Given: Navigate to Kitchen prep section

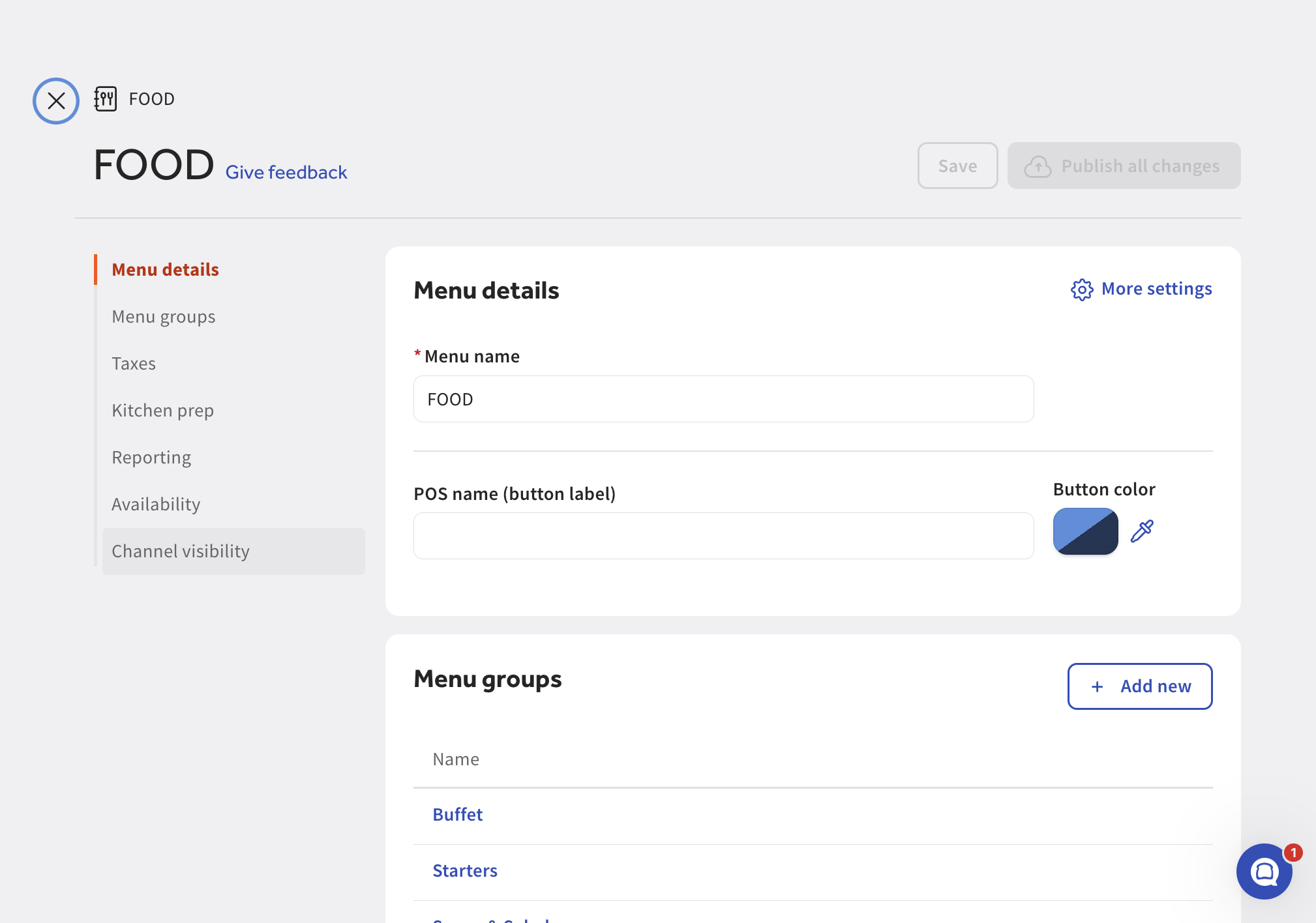Looking at the screenshot, I should pyautogui.click(x=163, y=410).
